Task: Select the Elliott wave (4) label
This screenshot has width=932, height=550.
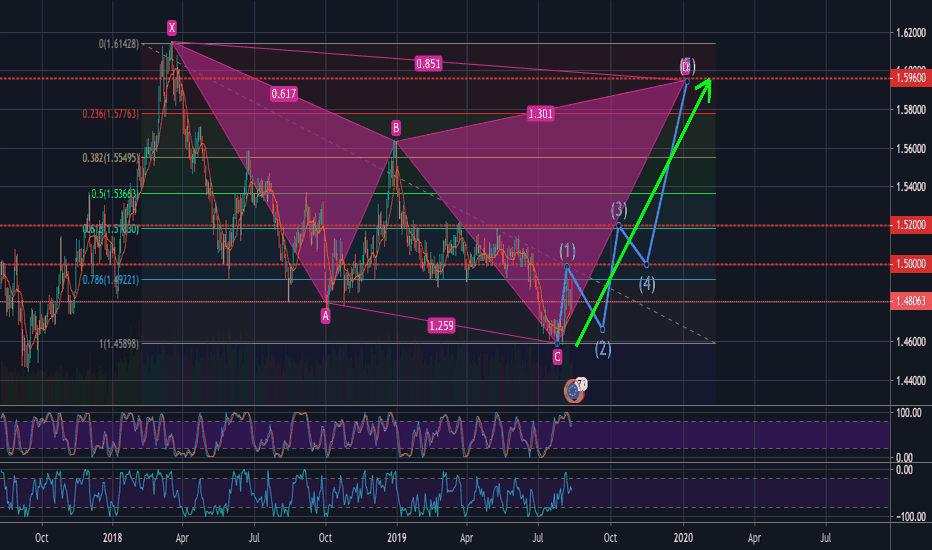Action: [647, 284]
